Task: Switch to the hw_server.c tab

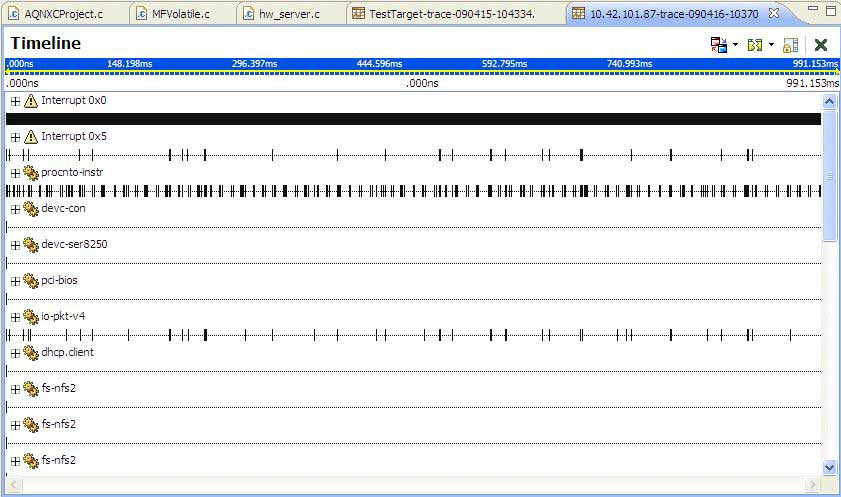Action: pyautogui.click(x=288, y=14)
